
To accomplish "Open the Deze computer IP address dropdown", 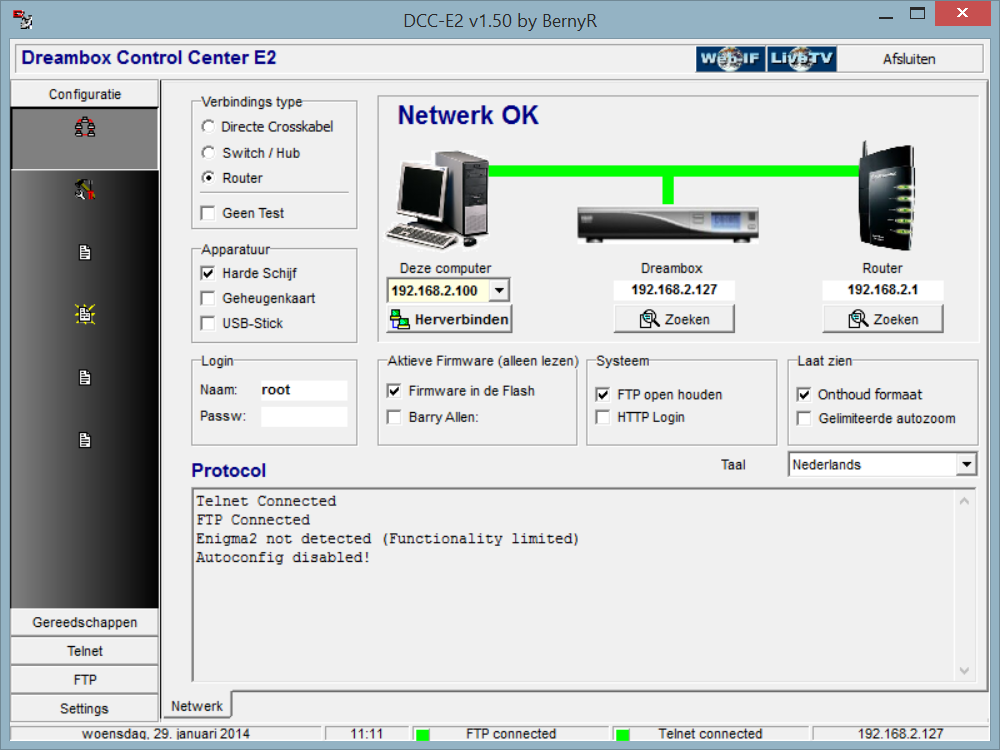I will pyautogui.click(x=499, y=291).
